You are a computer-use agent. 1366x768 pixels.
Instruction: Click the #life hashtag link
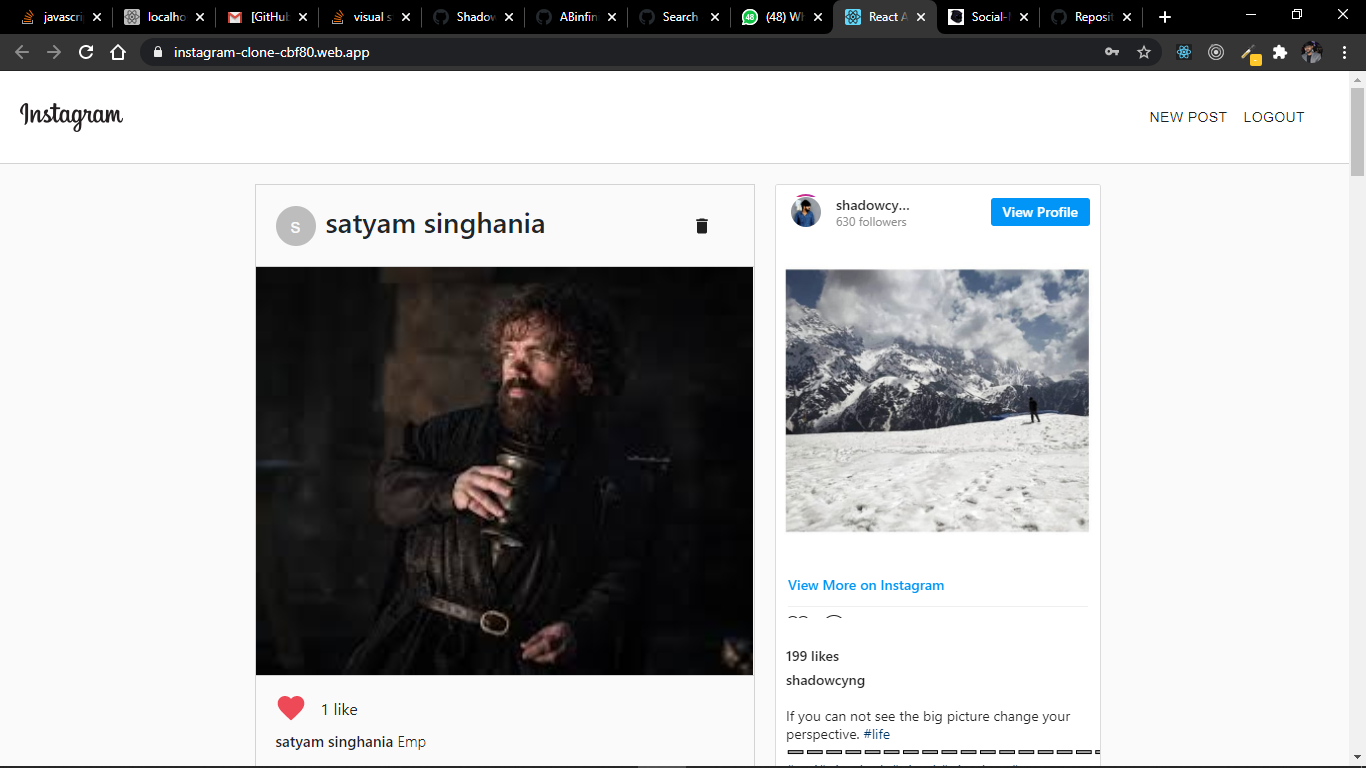pos(877,733)
